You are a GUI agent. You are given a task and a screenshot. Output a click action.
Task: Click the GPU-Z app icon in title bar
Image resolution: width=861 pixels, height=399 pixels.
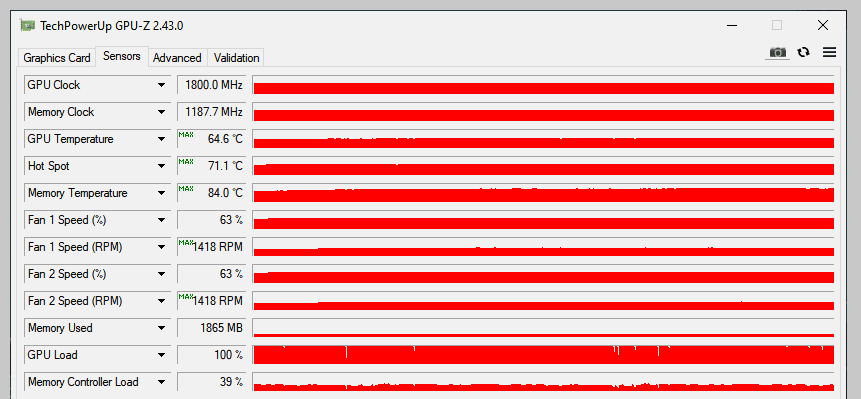click(28, 25)
